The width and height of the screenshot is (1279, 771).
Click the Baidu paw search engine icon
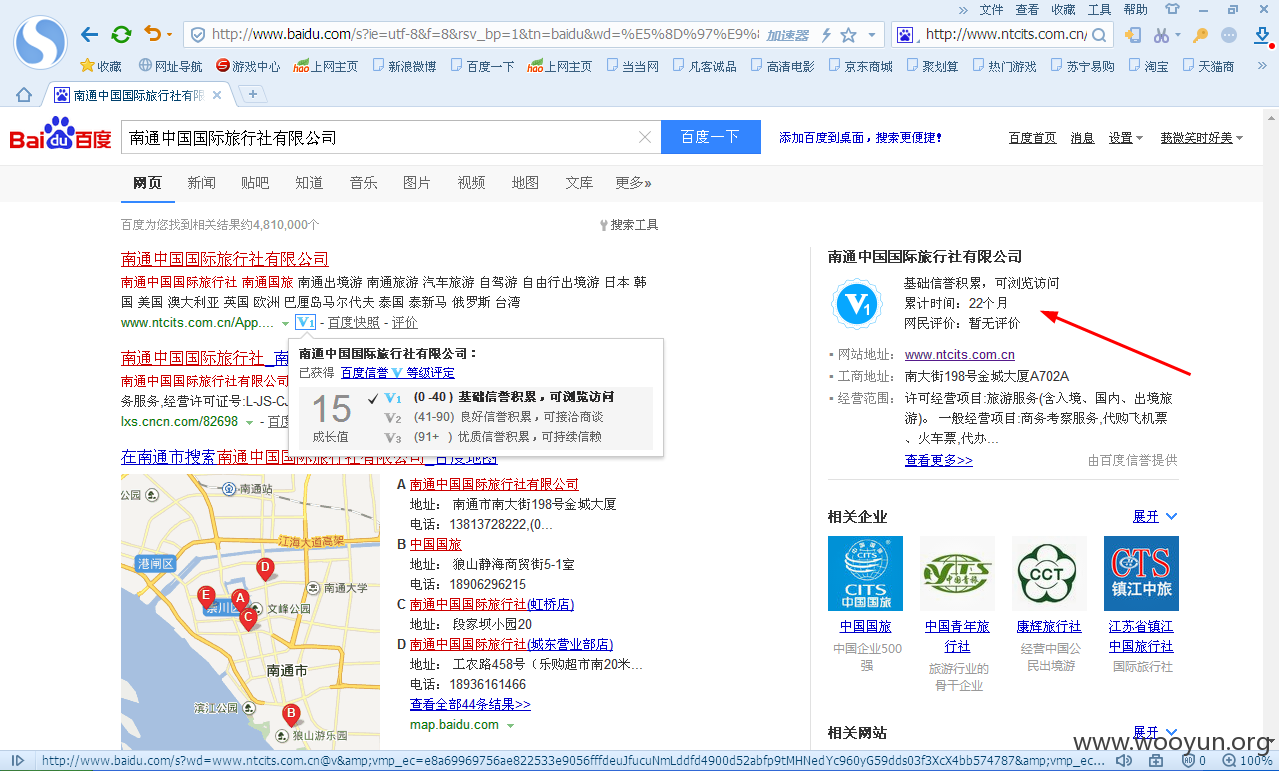pyautogui.click(x=905, y=35)
